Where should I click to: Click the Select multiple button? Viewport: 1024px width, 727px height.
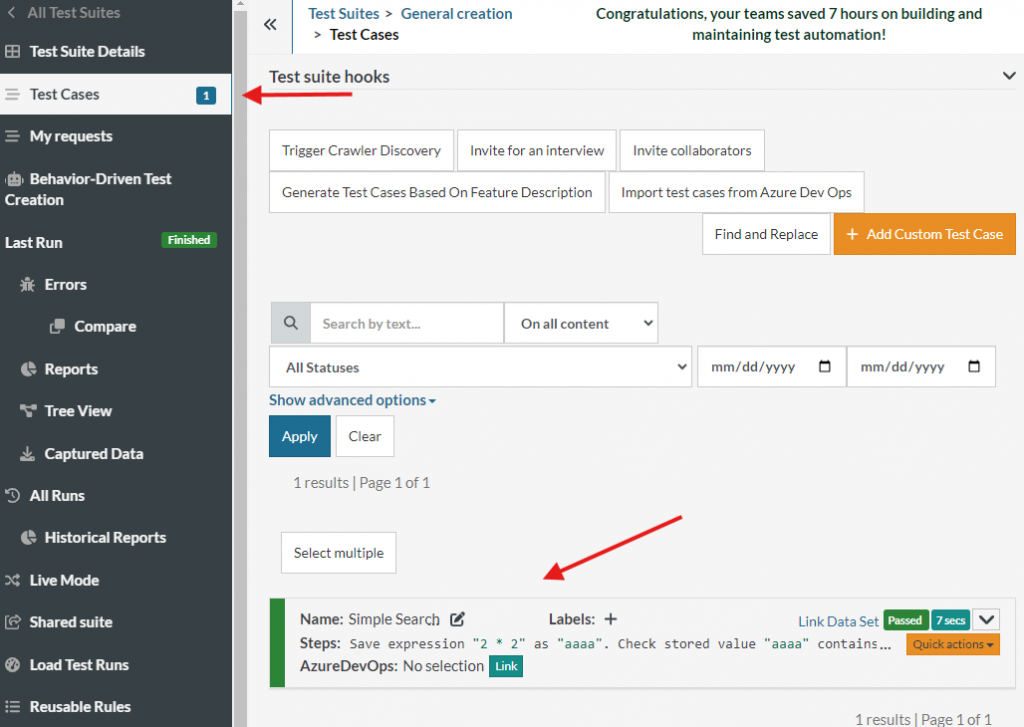pyautogui.click(x=338, y=553)
